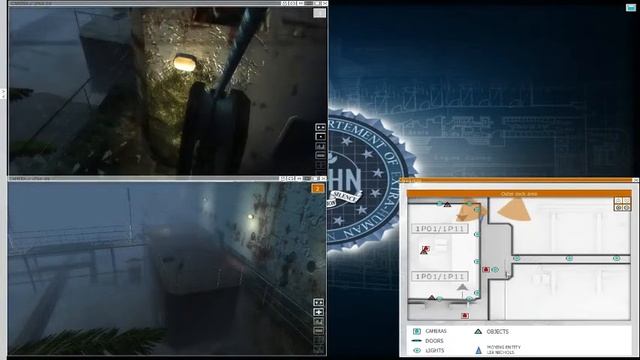Click the lower 1P01/1P11 room label
The width and height of the screenshot is (640, 360).
point(440,276)
